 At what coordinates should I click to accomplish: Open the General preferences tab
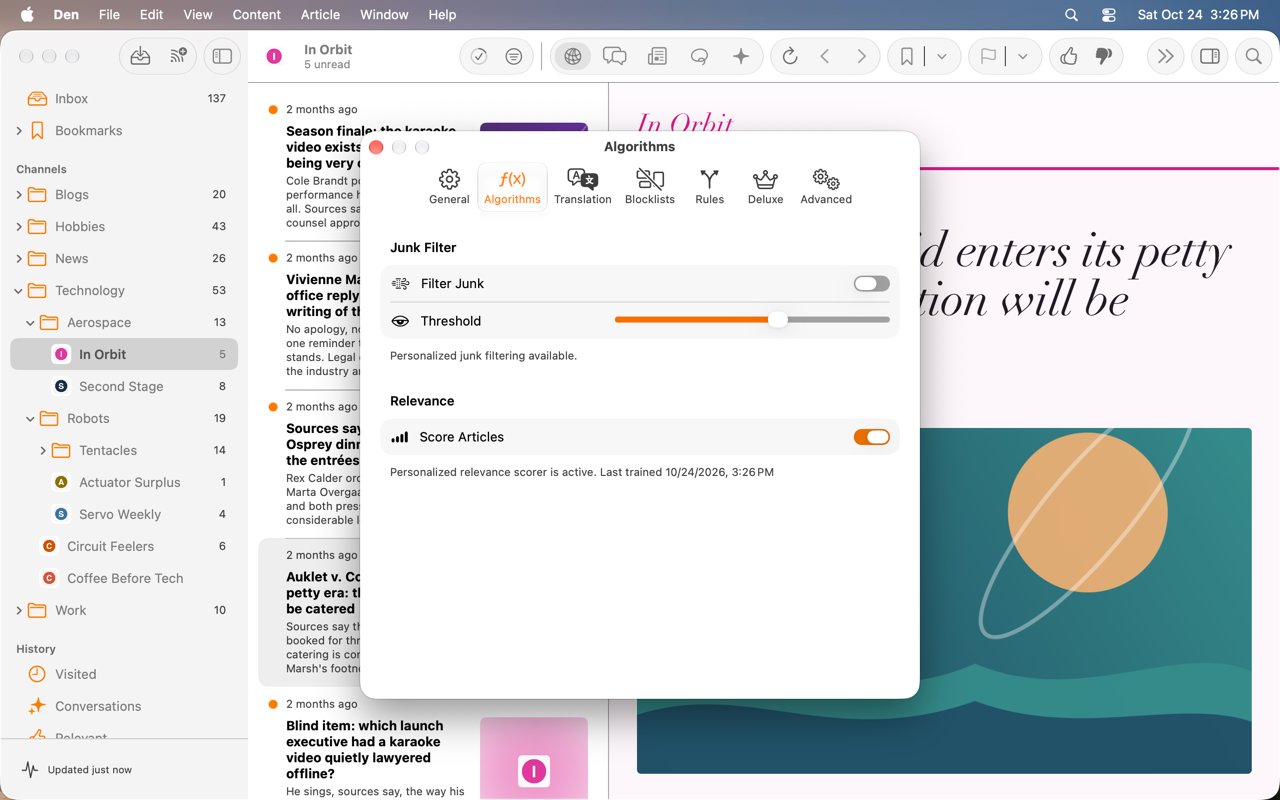click(x=449, y=187)
